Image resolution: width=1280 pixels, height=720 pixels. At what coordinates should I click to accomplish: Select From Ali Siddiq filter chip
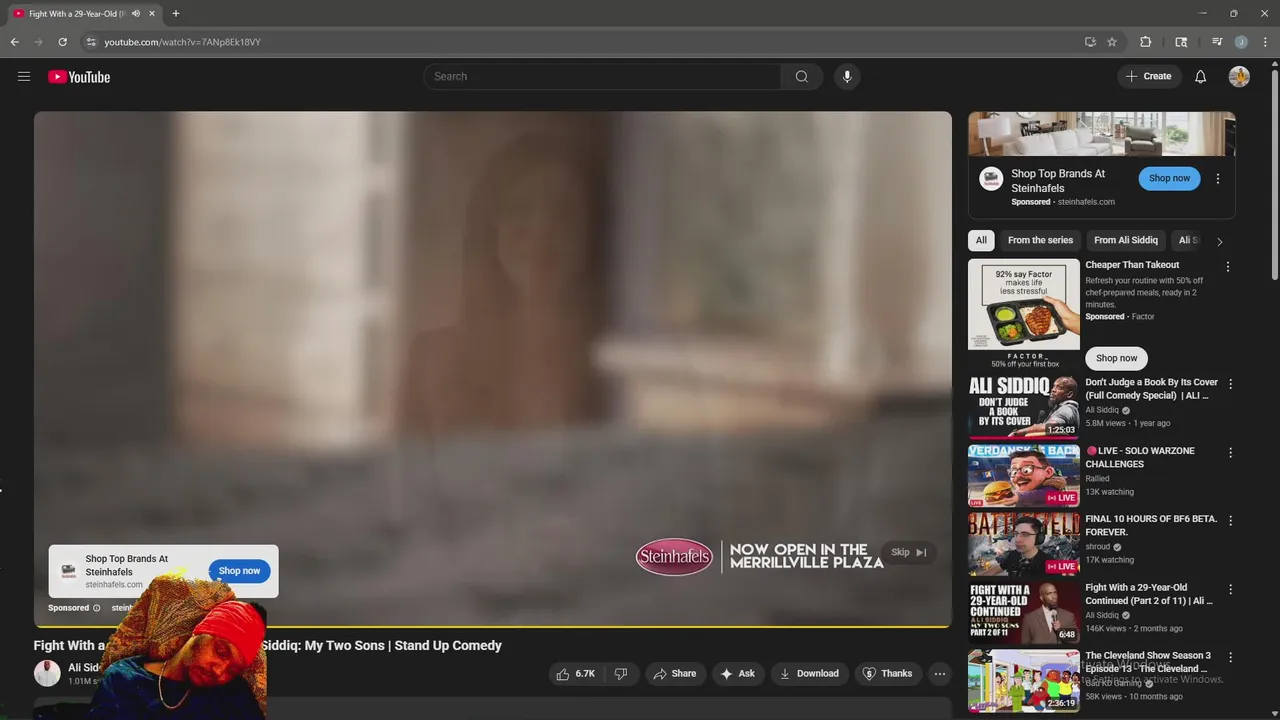1126,240
